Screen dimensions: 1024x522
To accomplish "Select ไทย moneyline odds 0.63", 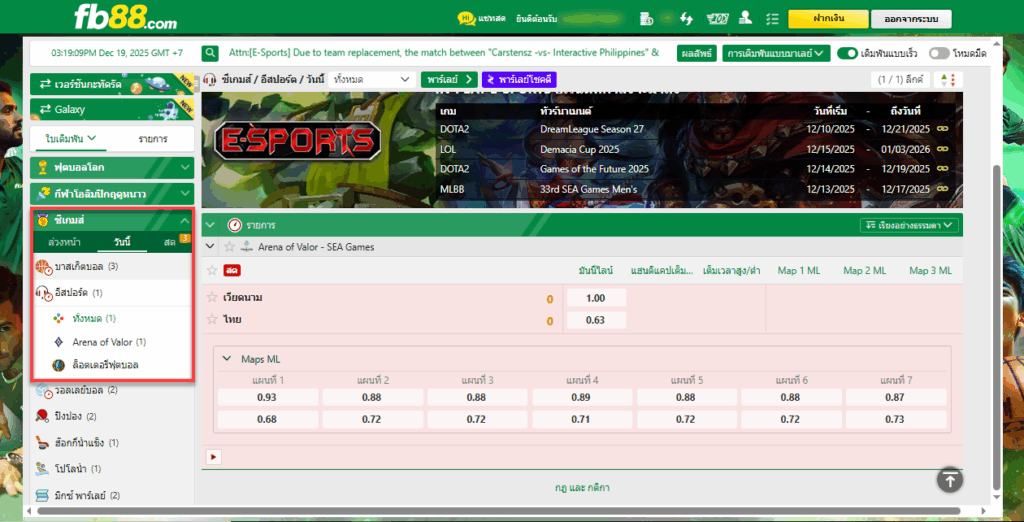I will point(596,320).
